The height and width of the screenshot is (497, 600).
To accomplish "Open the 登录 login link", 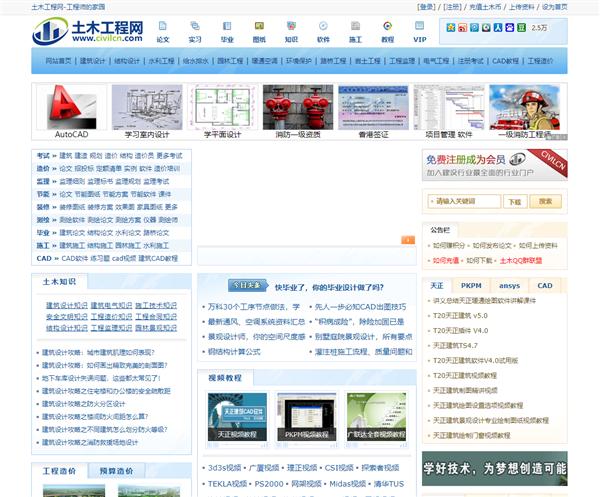I will (x=426, y=7).
